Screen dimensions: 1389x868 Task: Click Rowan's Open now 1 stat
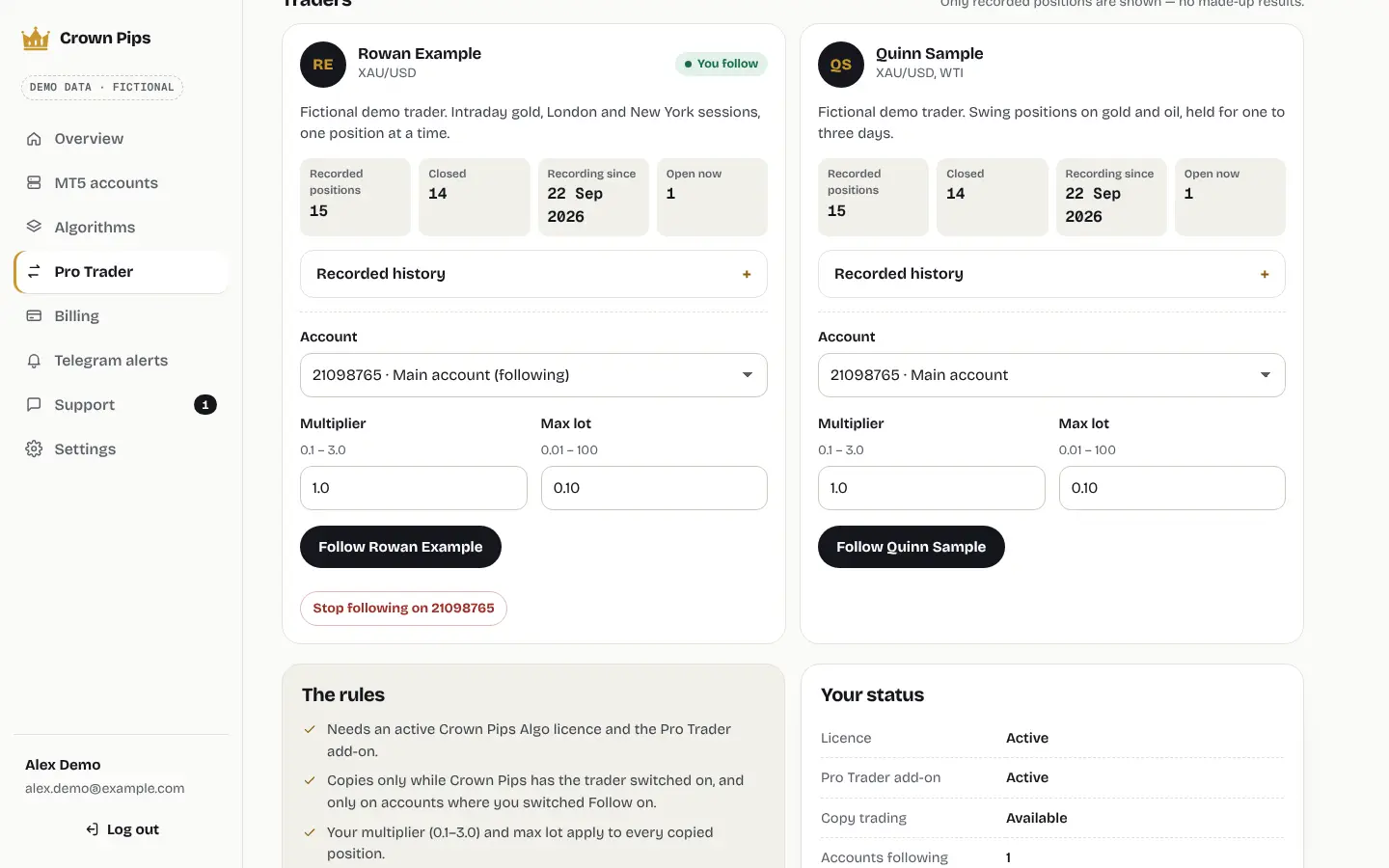pos(712,197)
